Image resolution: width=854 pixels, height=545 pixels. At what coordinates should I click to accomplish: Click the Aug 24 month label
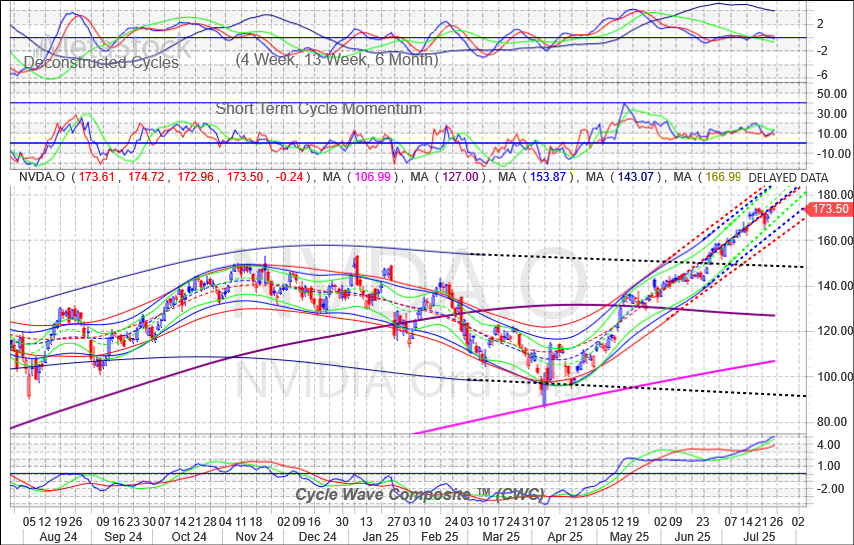point(58,536)
